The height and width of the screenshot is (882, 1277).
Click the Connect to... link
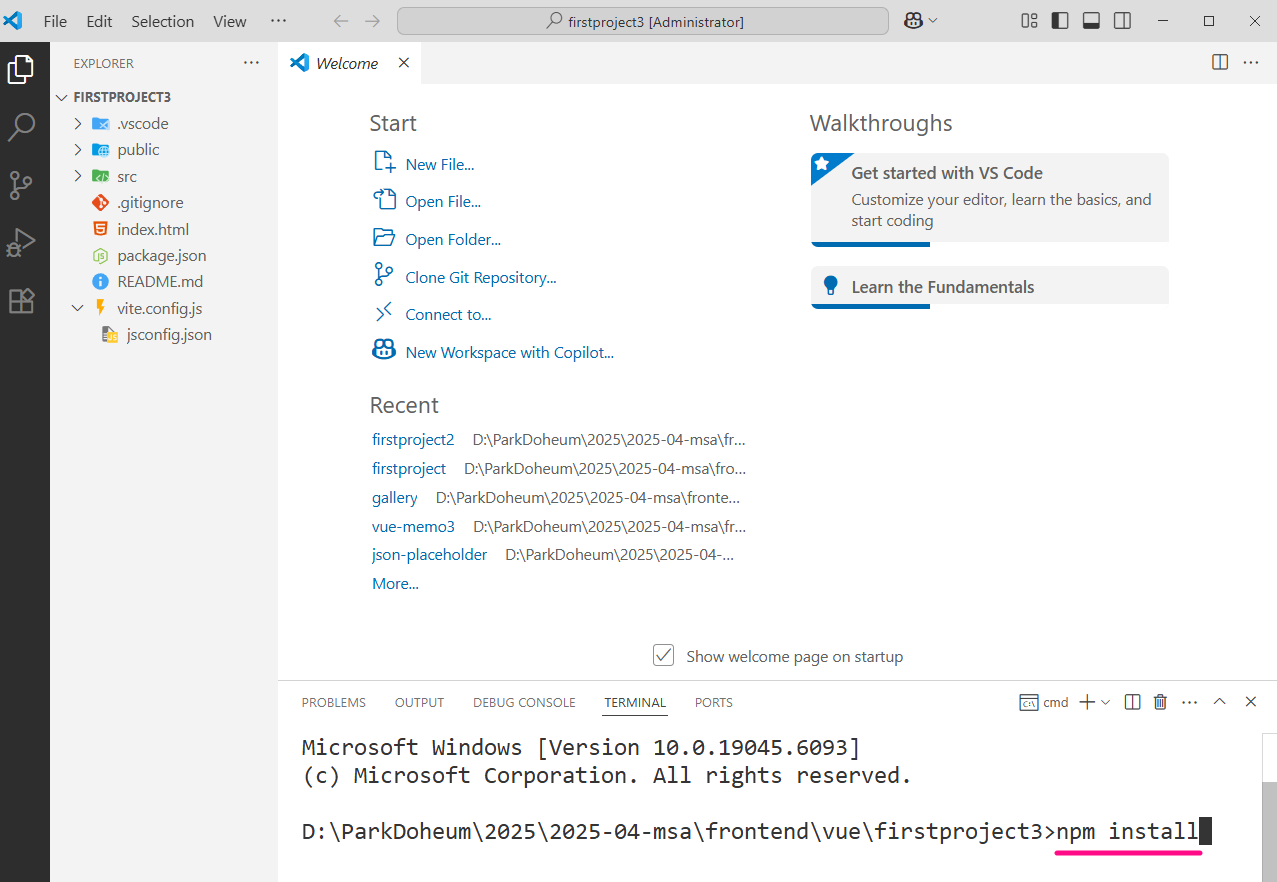448,314
